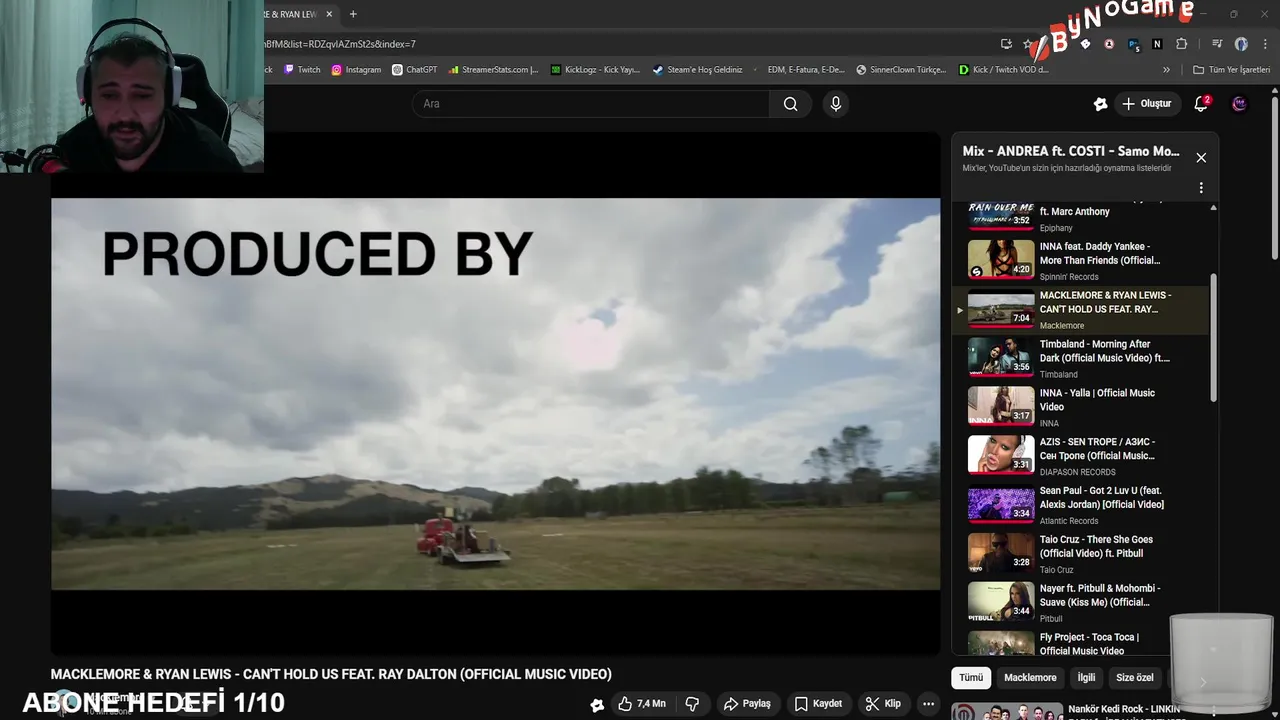This screenshot has height=720, width=1280.
Task: Click the Klip scissors button
Action: click(883, 704)
